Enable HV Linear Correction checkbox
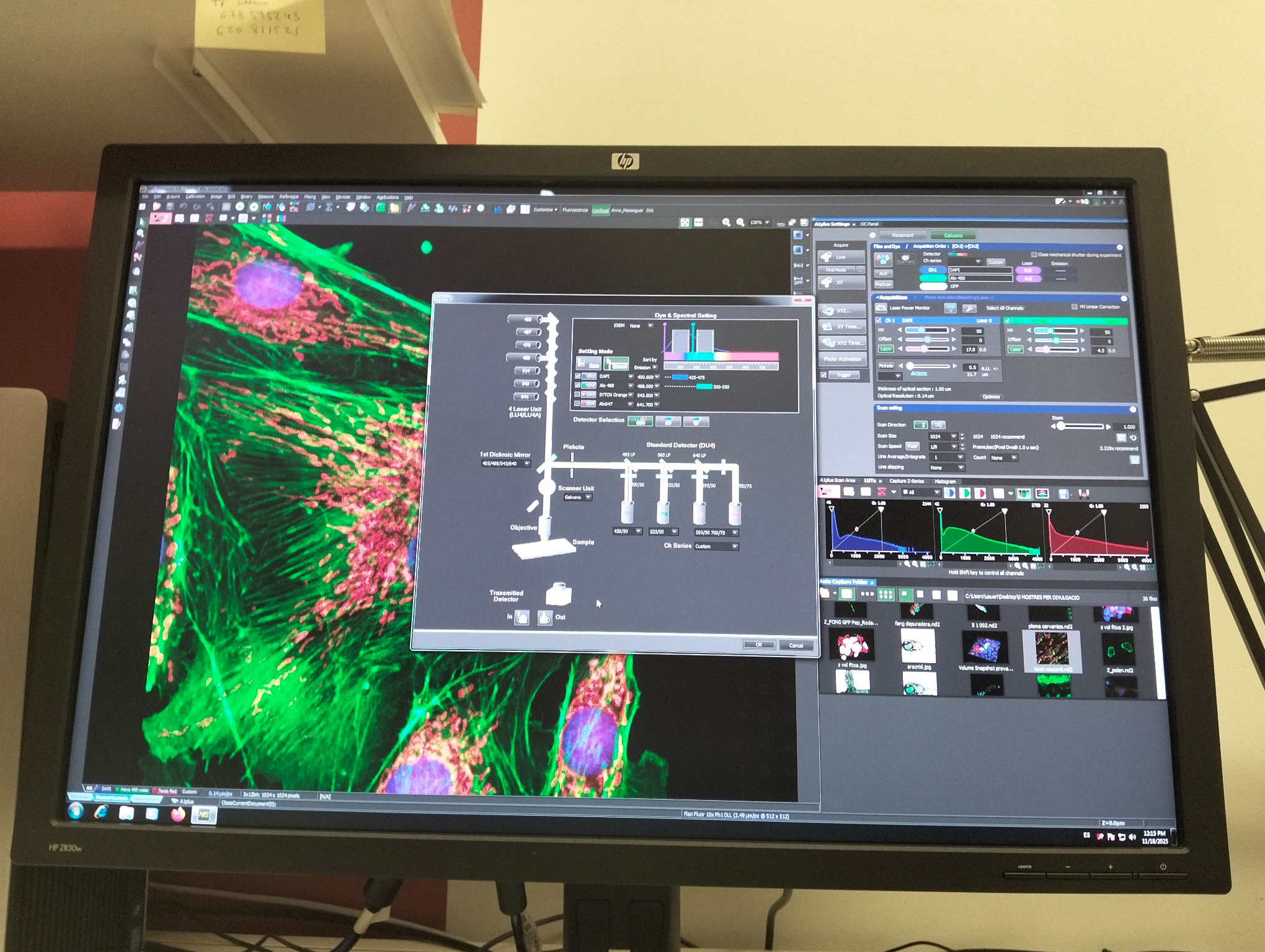This screenshot has width=1265, height=952. pos(1074,307)
